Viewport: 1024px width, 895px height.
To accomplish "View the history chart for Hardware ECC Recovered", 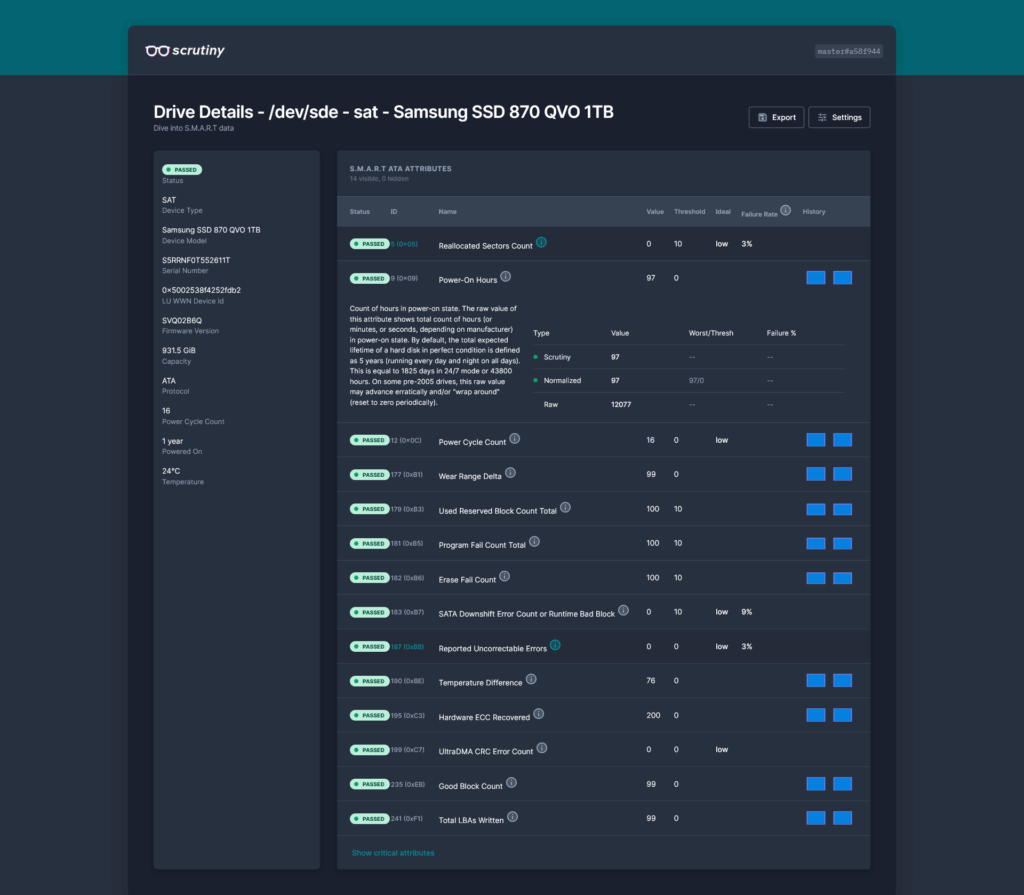I will [x=829, y=715].
